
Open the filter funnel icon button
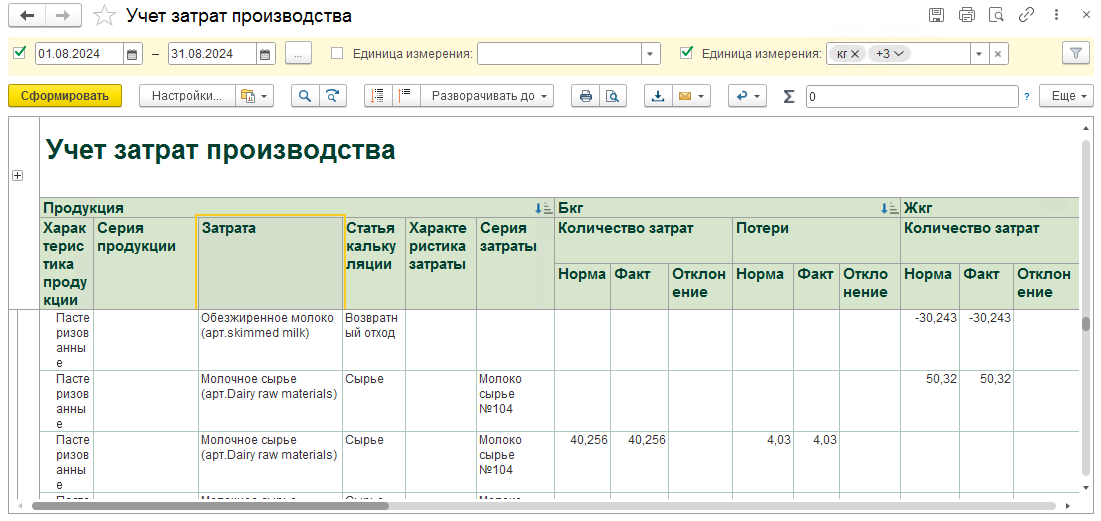(1076, 53)
